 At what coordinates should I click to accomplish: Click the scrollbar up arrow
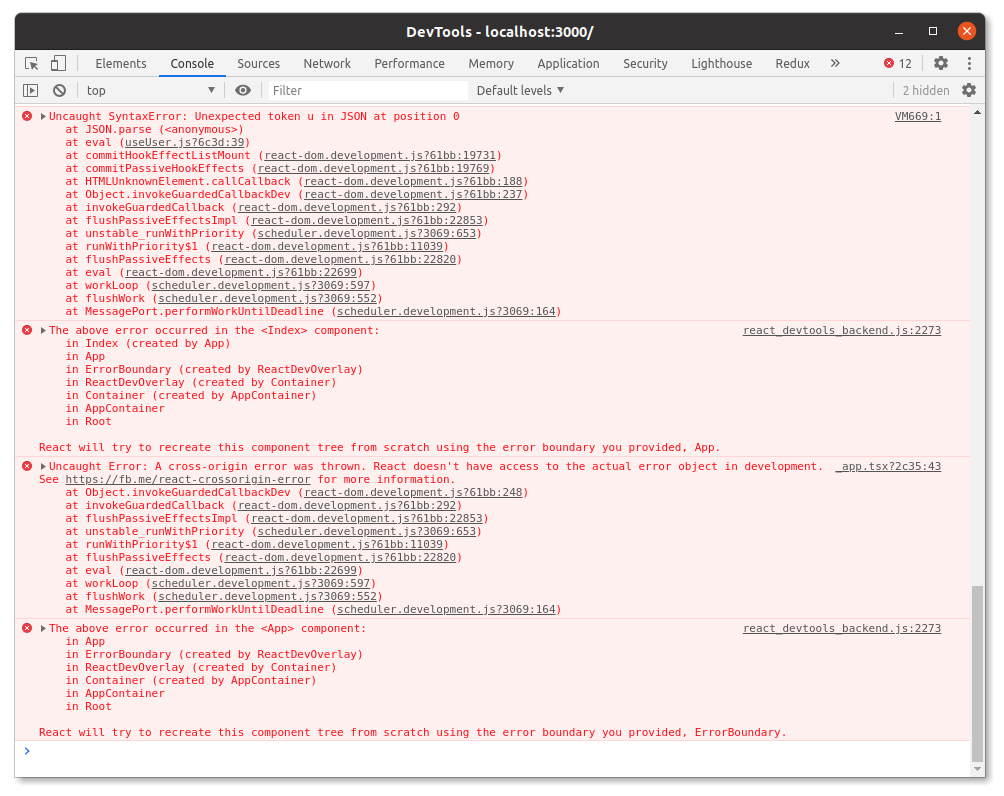click(x=977, y=113)
